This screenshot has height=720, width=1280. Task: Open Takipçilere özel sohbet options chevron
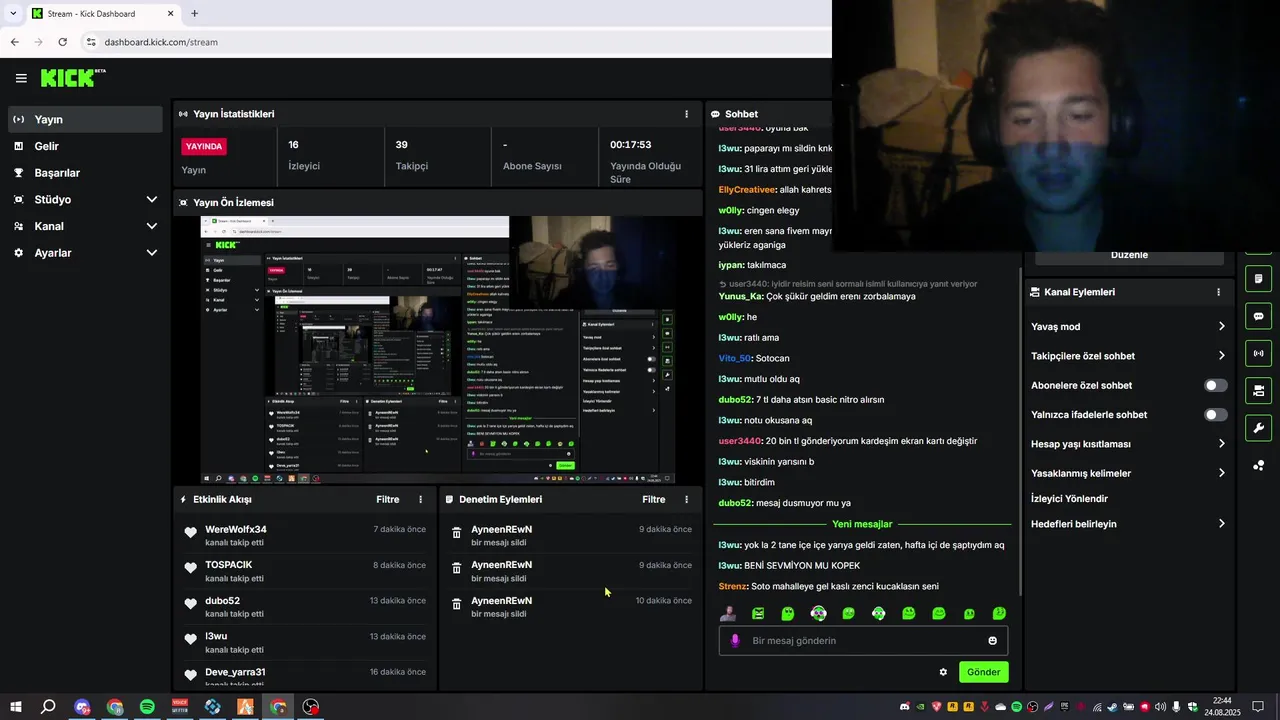(1221, 355)
